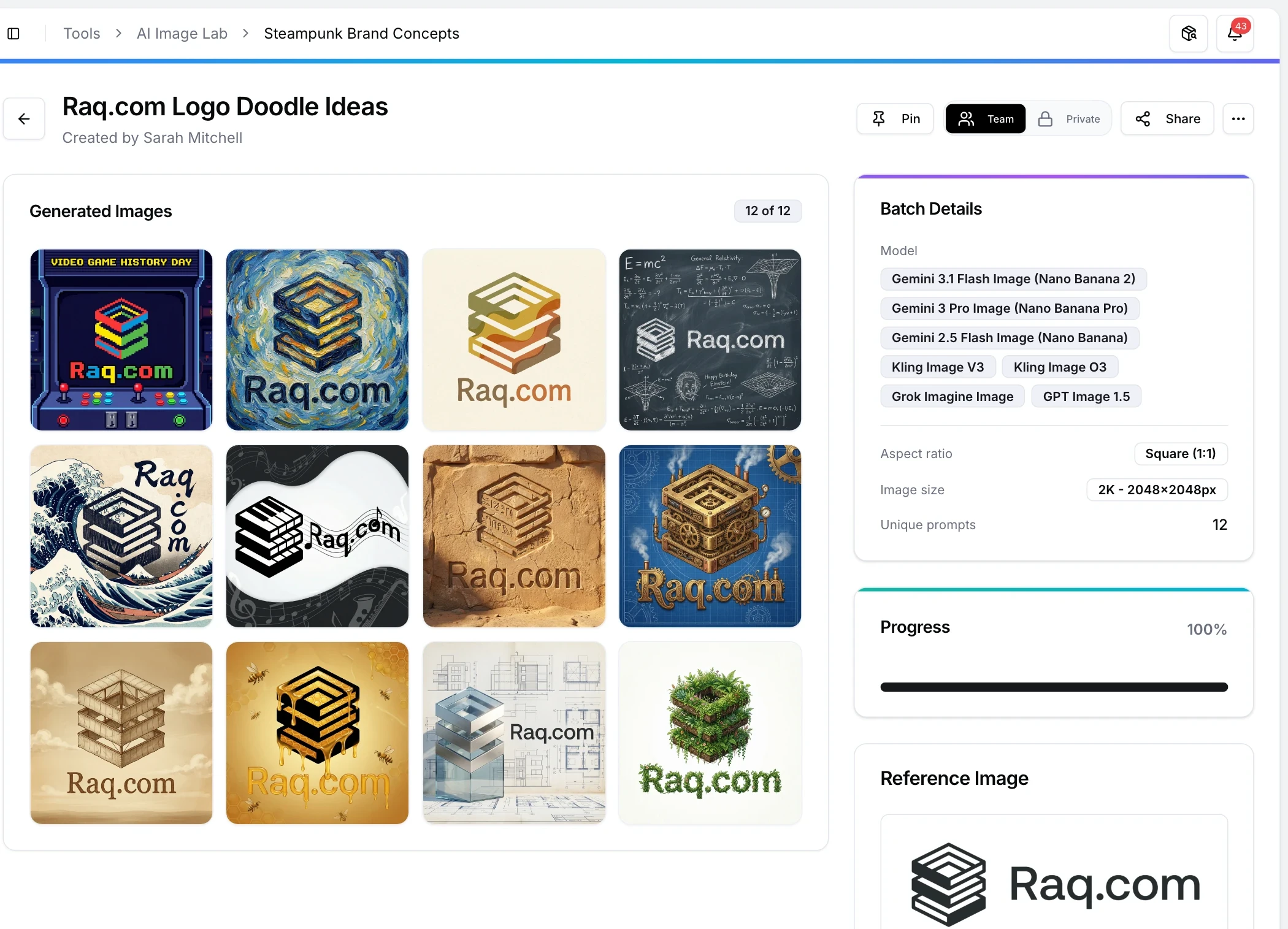Image resolution: width=1288 pixels, height=929 pixels.
Task: Switch visibility to Private
Action: [x=1069, y=118]
